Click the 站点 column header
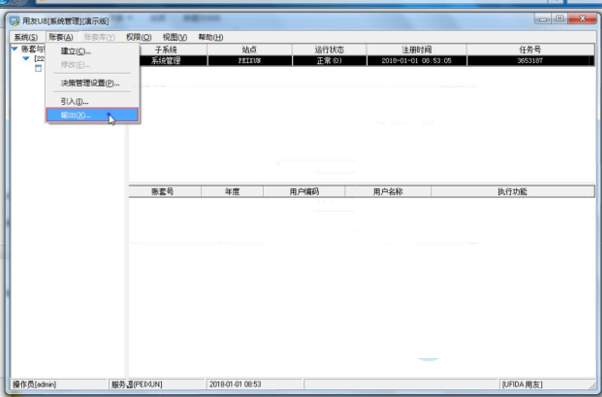 (250, 50)
